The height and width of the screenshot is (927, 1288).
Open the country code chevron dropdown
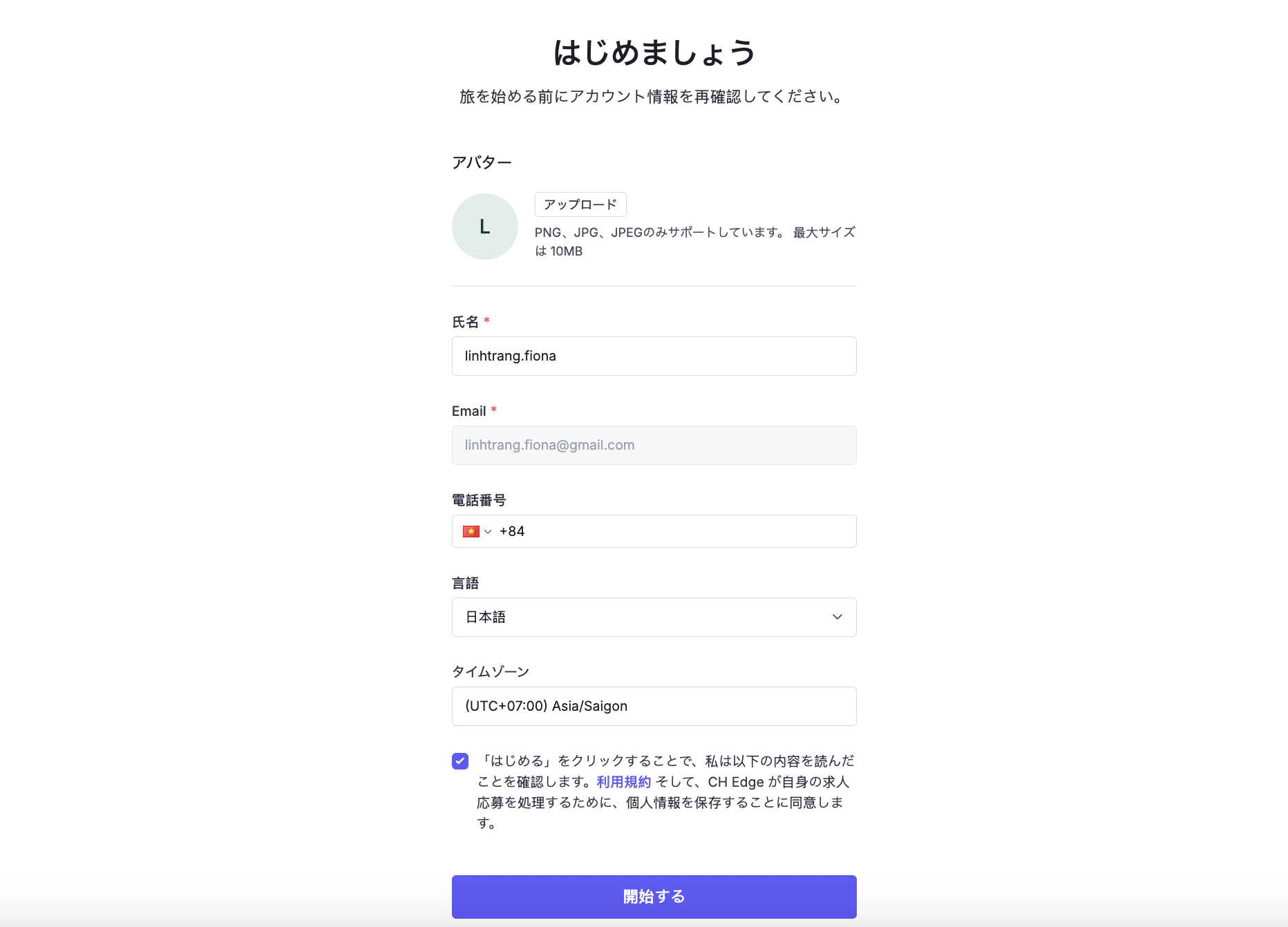488,531
